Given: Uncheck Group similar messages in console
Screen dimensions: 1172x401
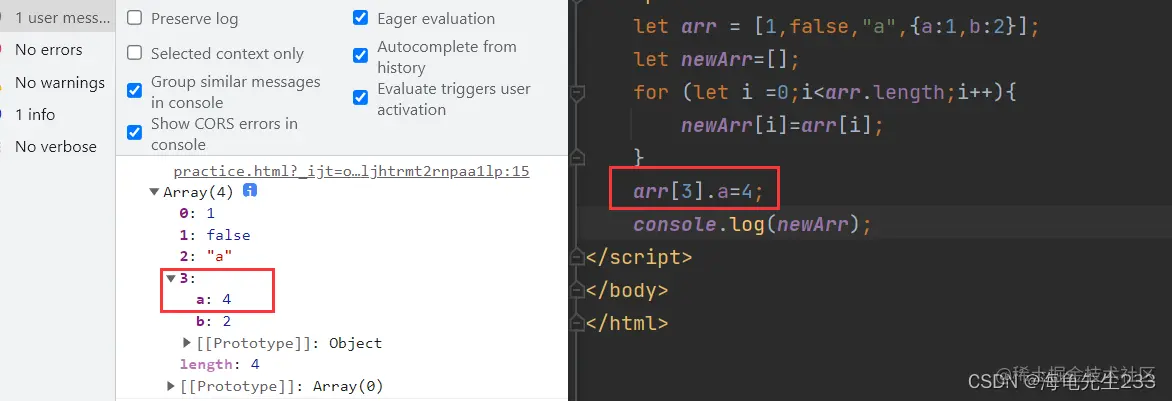Looking at the screenshot, I should (x=135, y=91).
